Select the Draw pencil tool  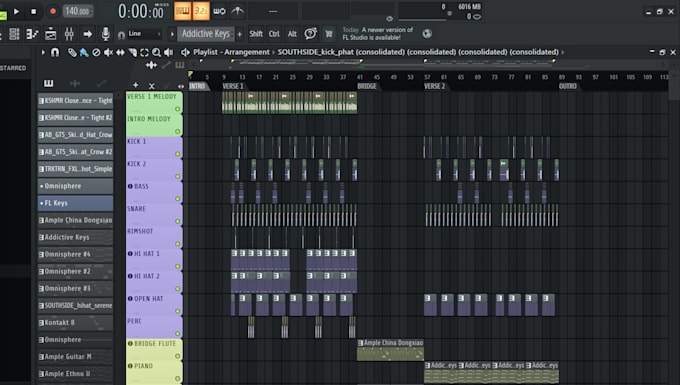[x=72, y=52]
